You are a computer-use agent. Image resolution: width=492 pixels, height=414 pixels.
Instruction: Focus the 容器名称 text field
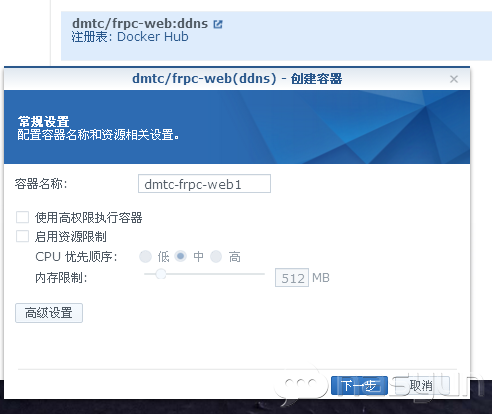(x=204, y=184)
